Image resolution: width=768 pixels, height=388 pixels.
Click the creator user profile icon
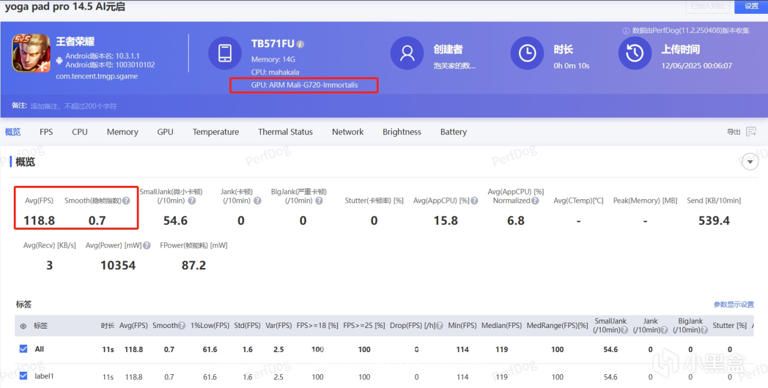pos(407,53)
